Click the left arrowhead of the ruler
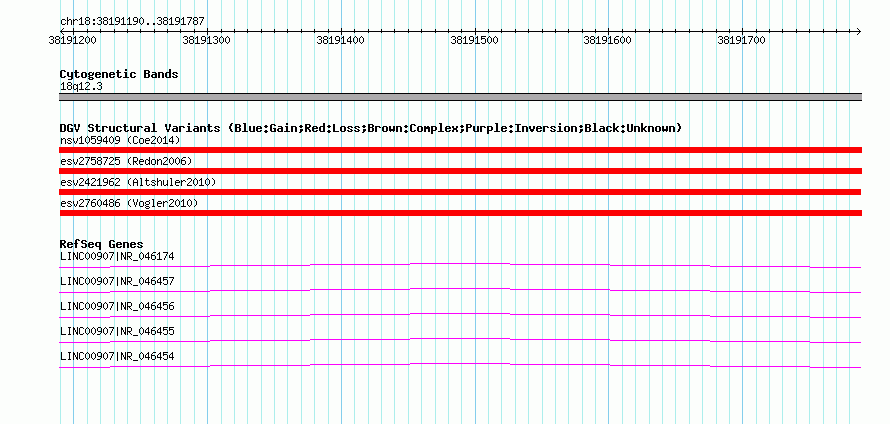 (x=62, y=31)
